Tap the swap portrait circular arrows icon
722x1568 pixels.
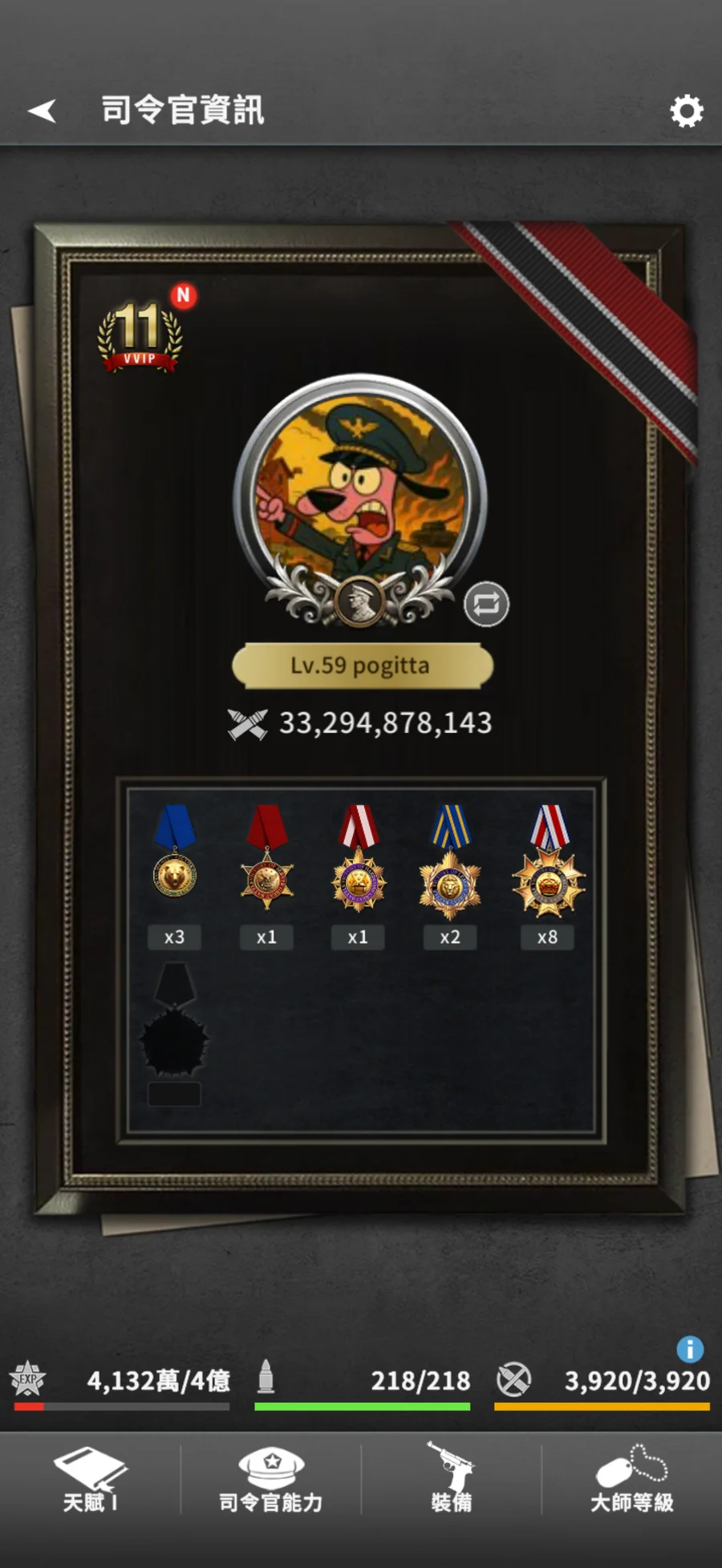pyautogui.click(x=486, y=604)
